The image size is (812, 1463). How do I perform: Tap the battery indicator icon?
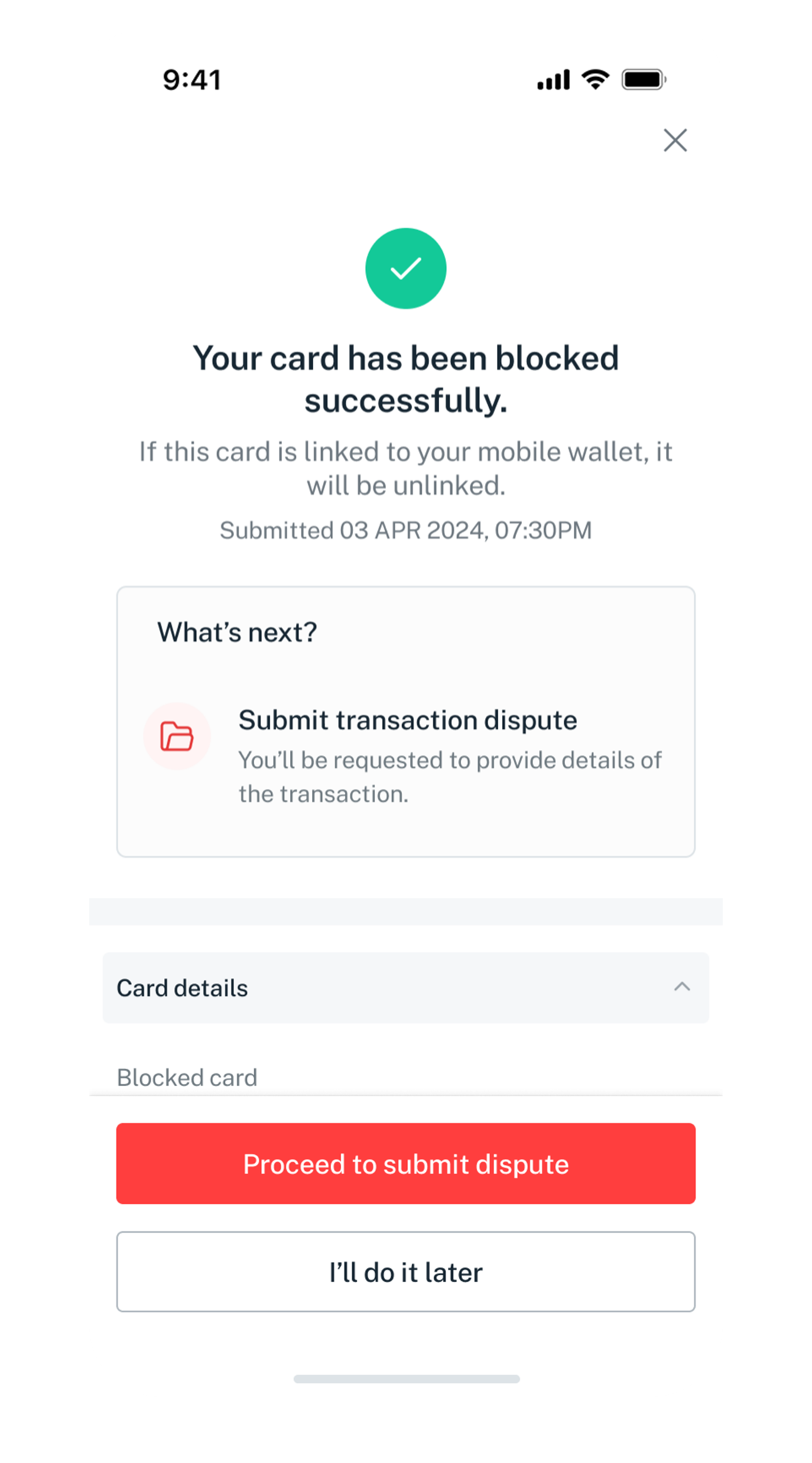point(644,79)
